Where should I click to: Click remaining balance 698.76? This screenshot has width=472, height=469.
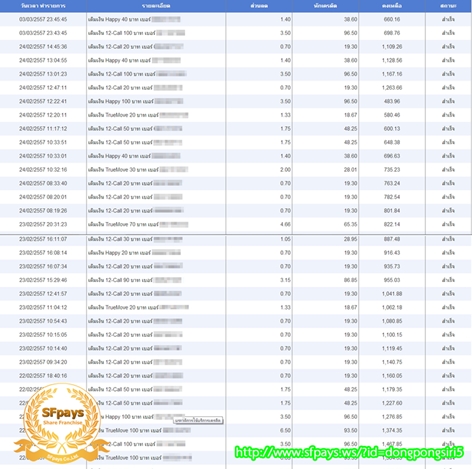click(392, 33)
